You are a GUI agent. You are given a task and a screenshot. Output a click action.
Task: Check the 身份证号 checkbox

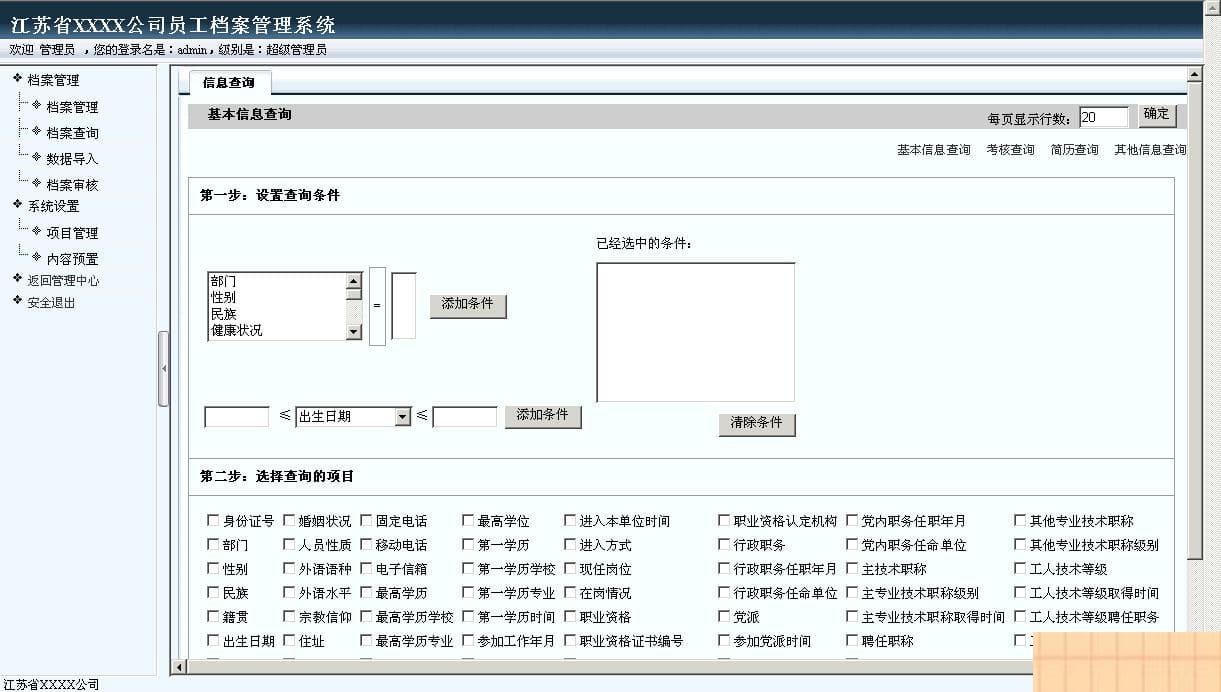tap(212, 520)
